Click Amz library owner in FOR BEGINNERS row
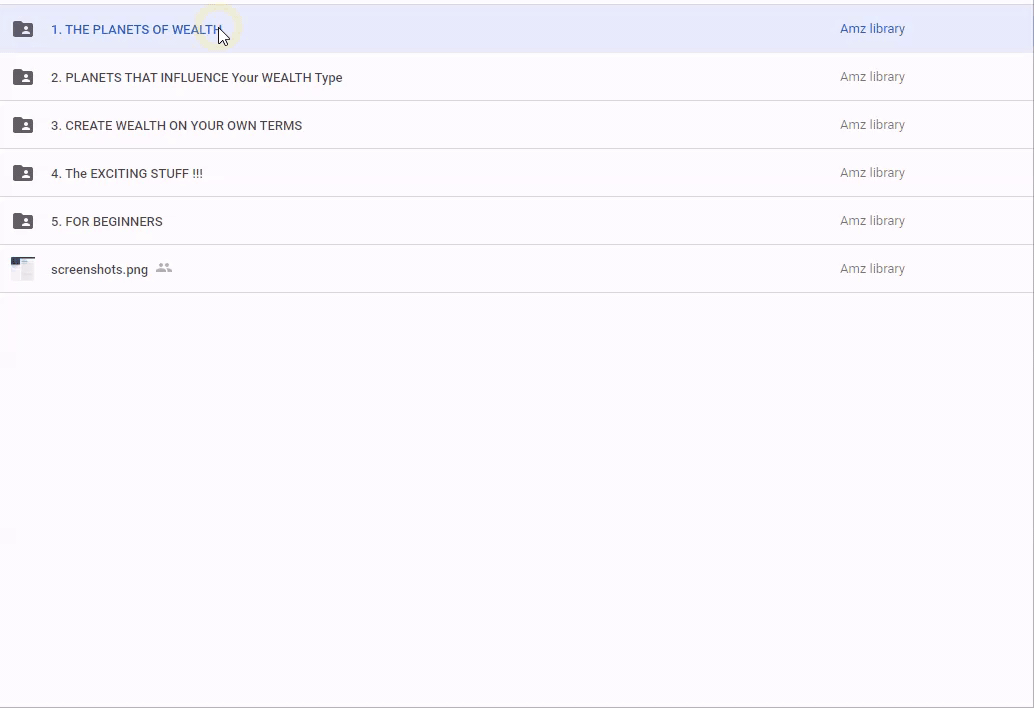The width and height of the screenshot is (1034, 708). (872, 221)
